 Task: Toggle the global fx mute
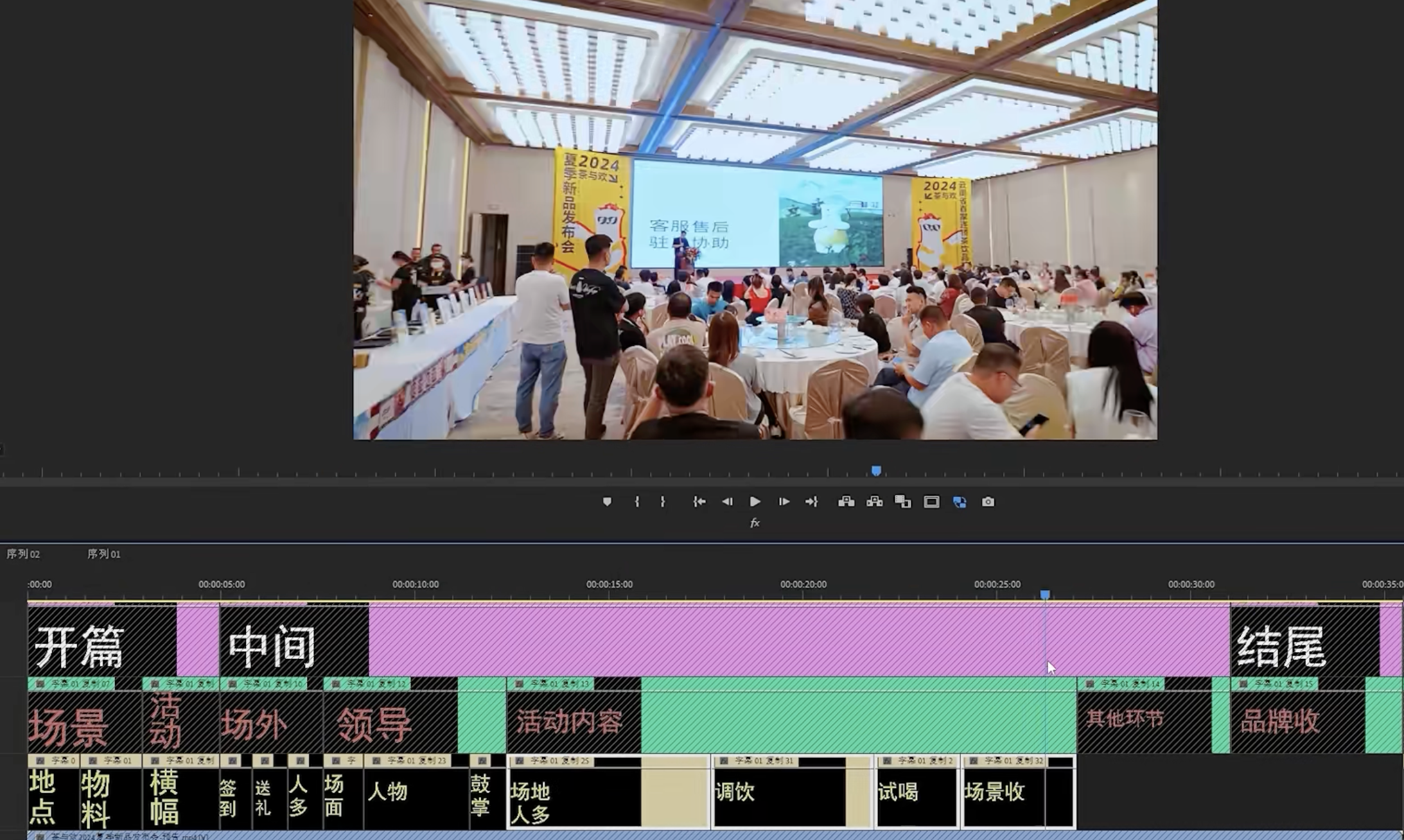755,523
